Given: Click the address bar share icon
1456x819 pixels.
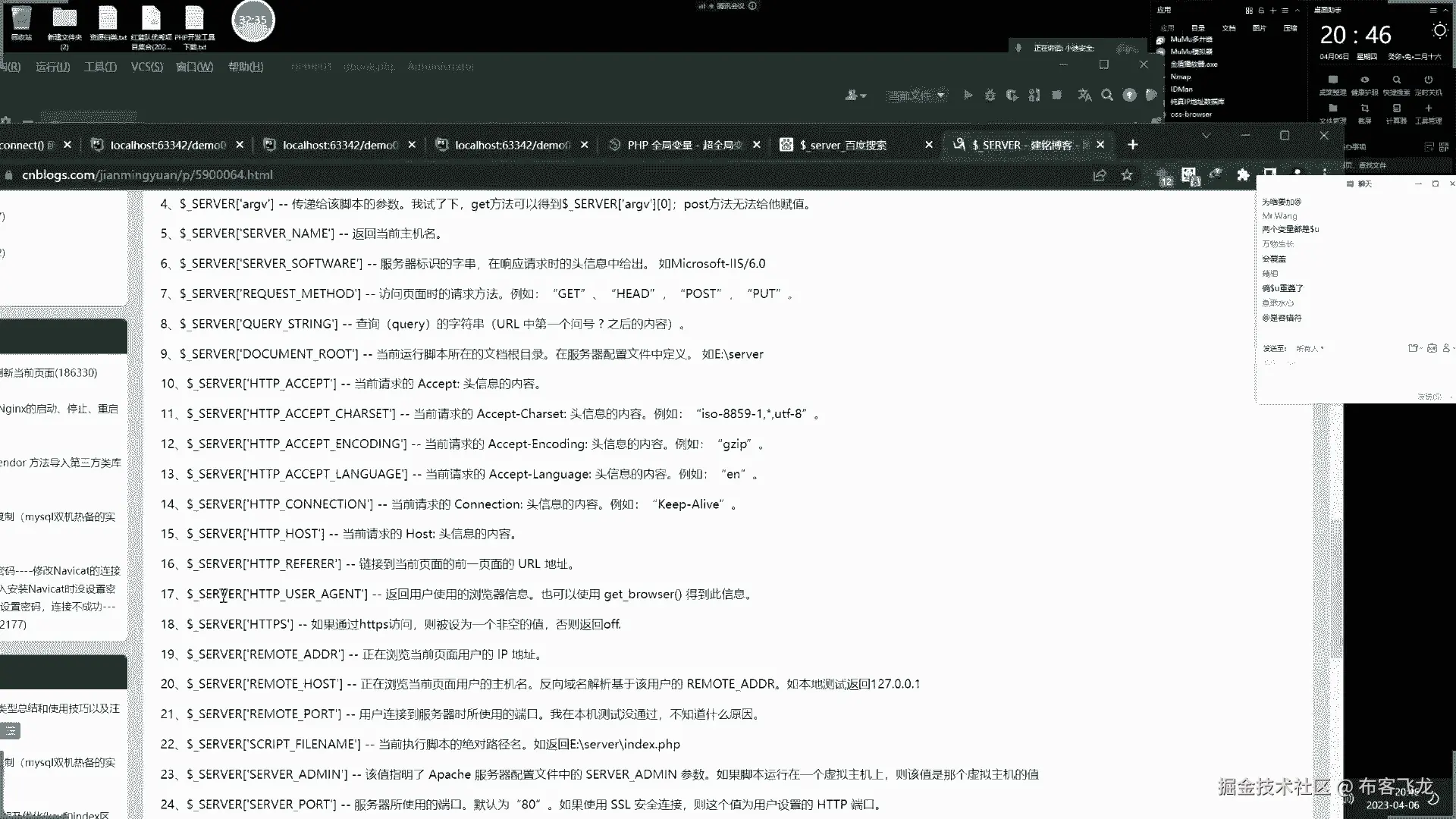Looking at the screenshot, I should click(1100, 175).
